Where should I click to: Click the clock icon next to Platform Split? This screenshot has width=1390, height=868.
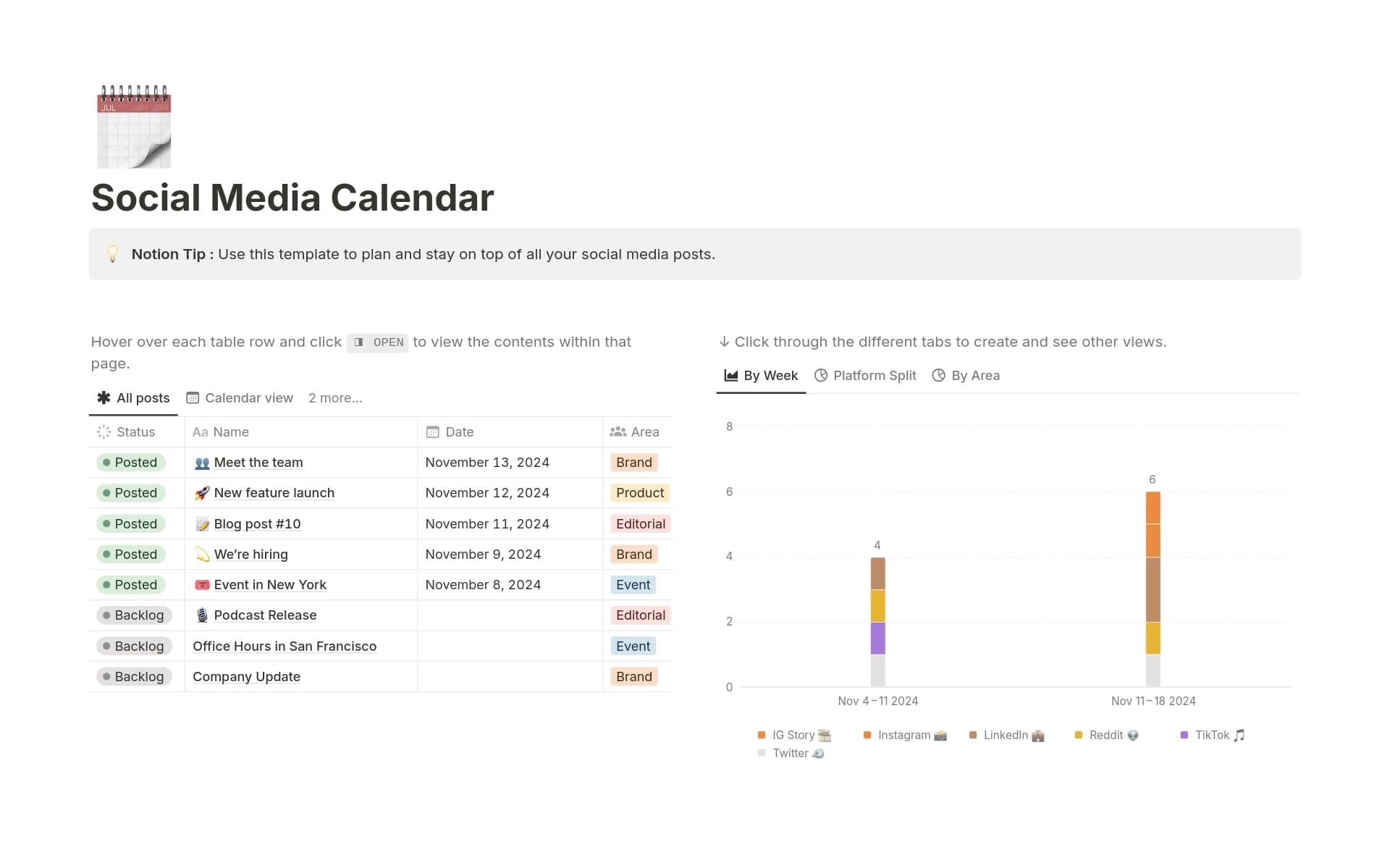(822, 375)
